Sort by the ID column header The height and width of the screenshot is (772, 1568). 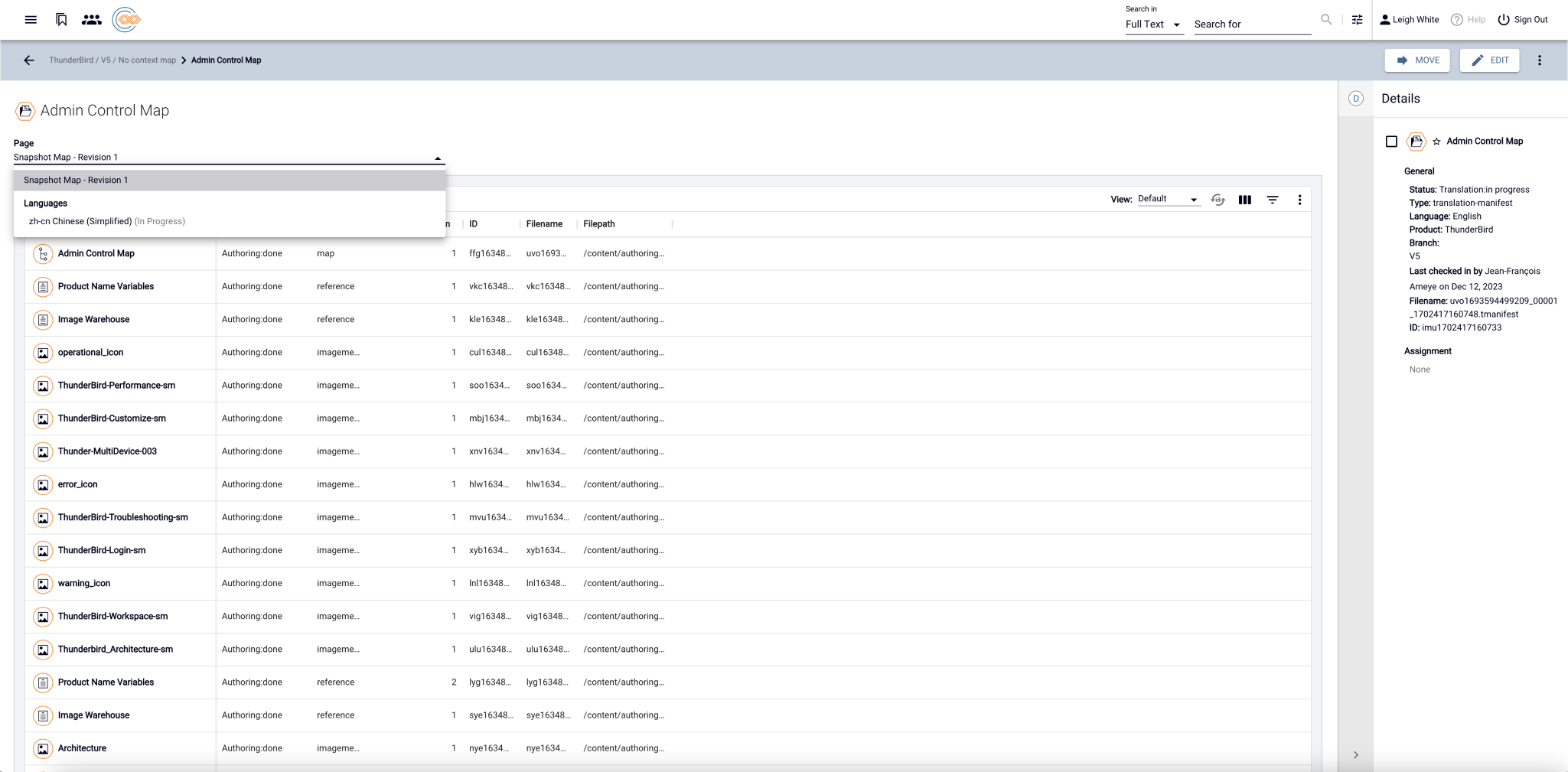pos(474,224)
